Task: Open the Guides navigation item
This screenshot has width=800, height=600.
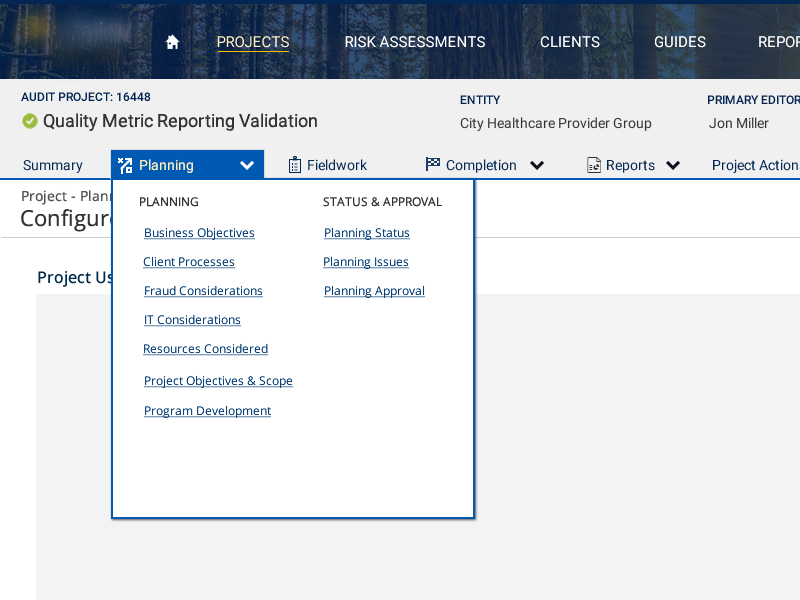Action: coord(680,42)
